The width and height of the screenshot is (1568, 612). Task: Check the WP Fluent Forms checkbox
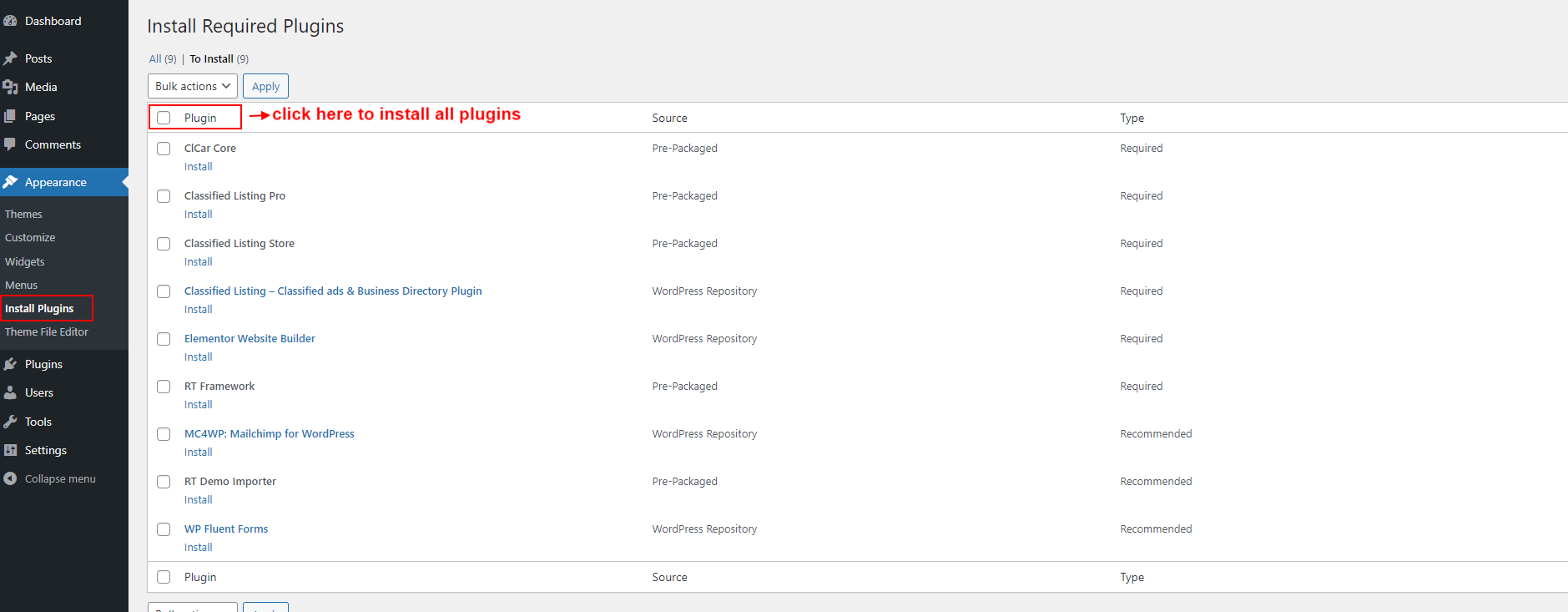[x=164, y=529]
